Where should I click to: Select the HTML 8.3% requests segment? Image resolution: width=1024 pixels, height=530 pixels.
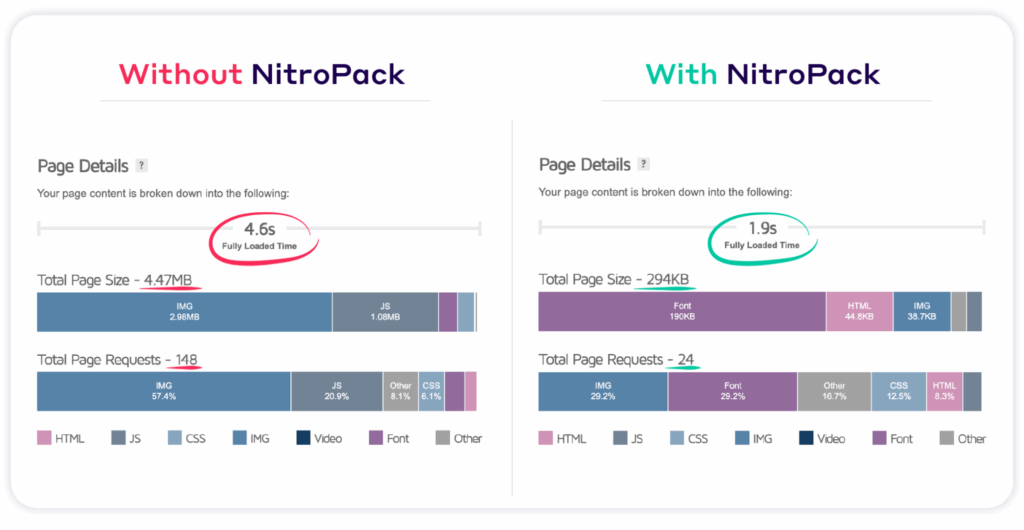point(944,392)
